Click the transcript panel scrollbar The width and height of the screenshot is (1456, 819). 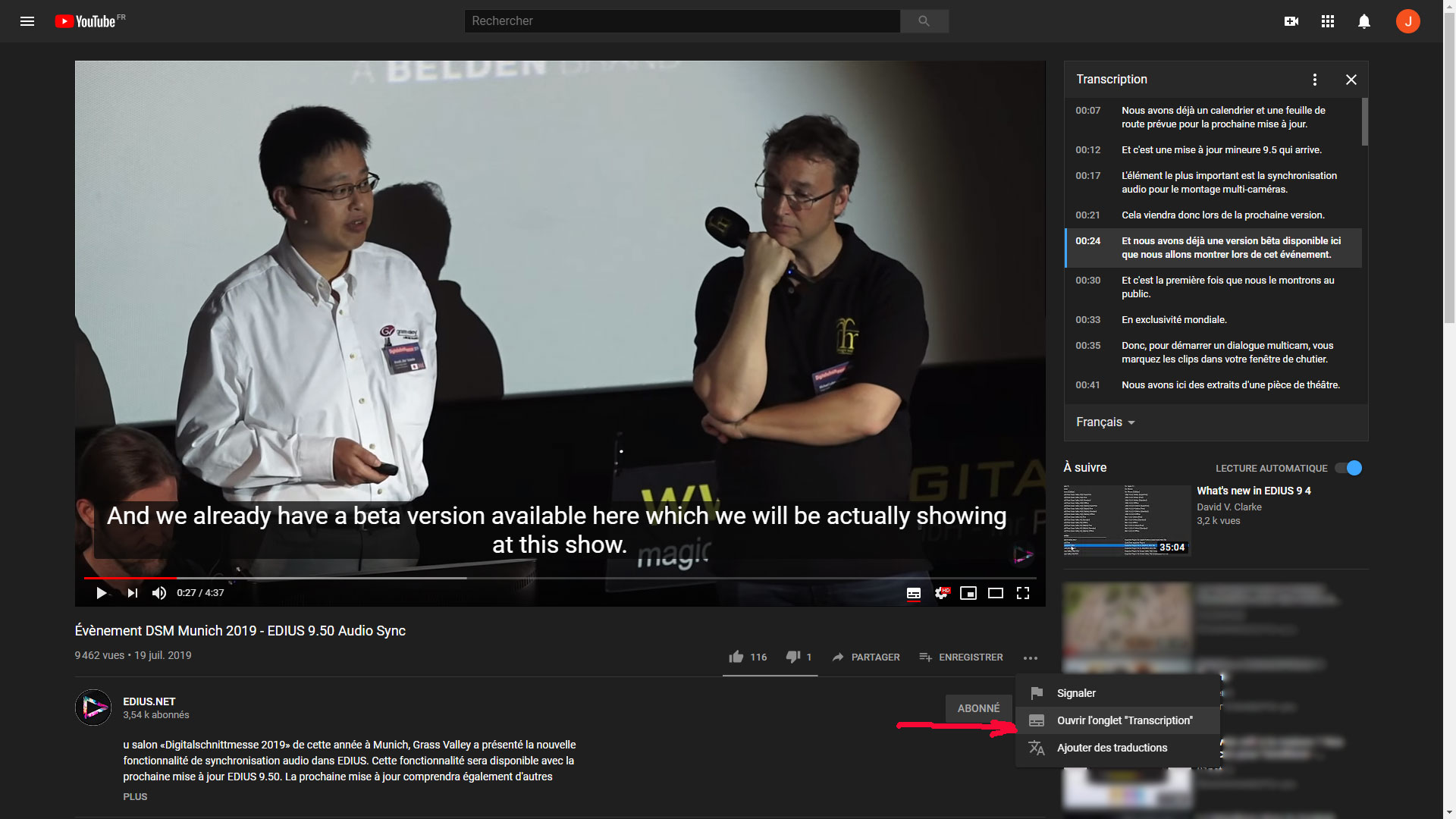point(1365,121)
